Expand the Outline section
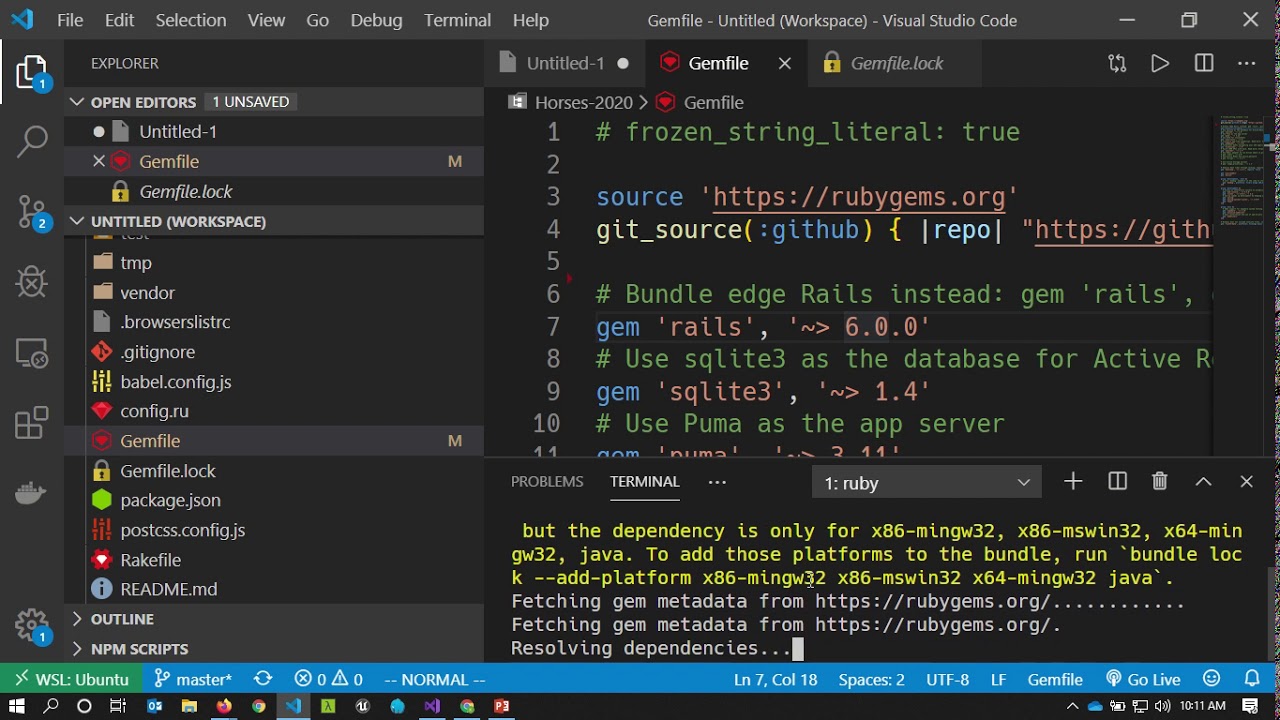 [x=273, y=619]
